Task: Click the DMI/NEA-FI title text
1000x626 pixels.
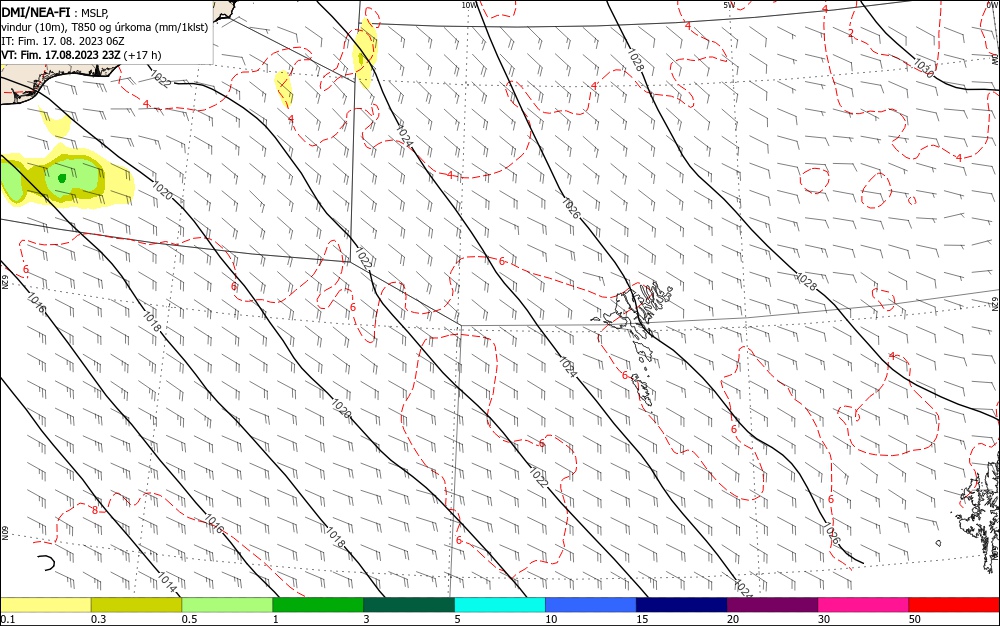Action: pyautogui.click(x=36, y=11)
